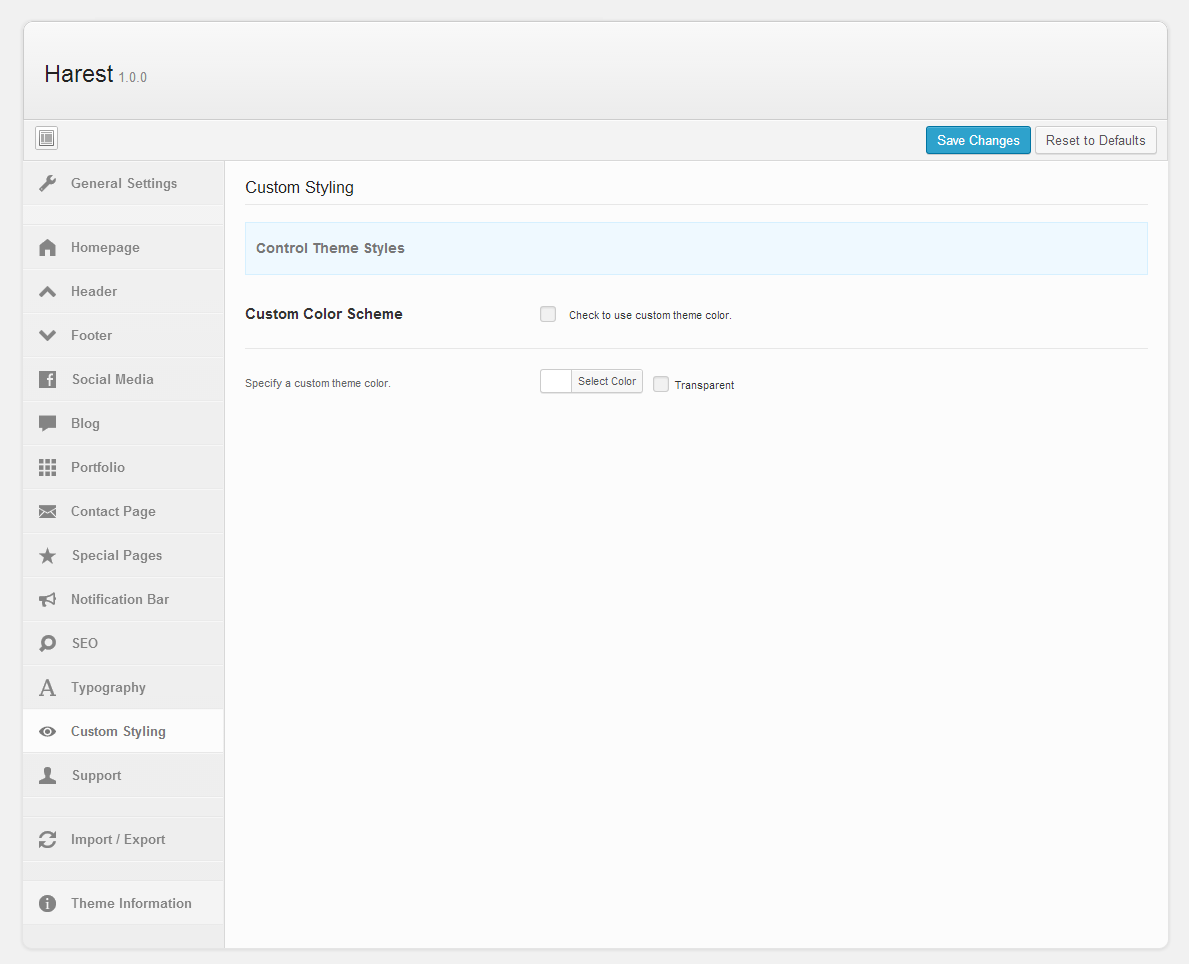The width and height of the screenshot is (1189, 964).
Task: Click the expand all options icon
Action: (46, 139)
